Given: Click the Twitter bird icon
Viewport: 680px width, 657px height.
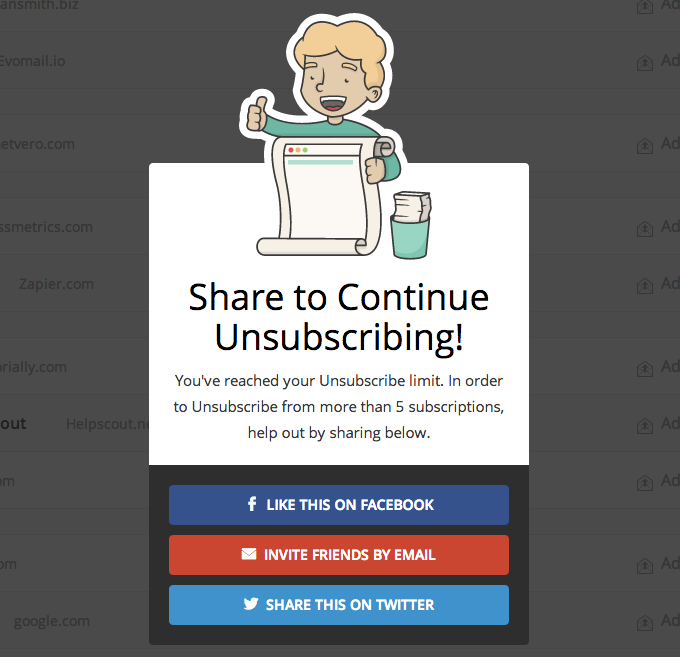Looking at the screenshot, I should pos(251,604).
